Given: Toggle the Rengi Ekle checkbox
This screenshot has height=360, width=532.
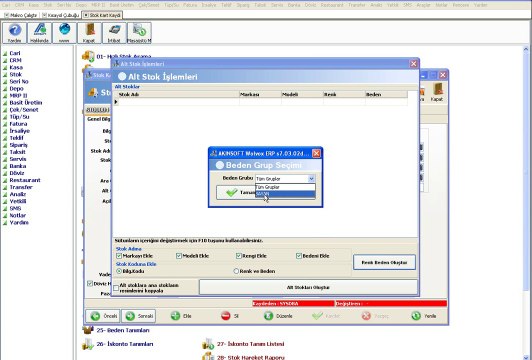Looking at the screenshot, I should click(x=239, y=256).
